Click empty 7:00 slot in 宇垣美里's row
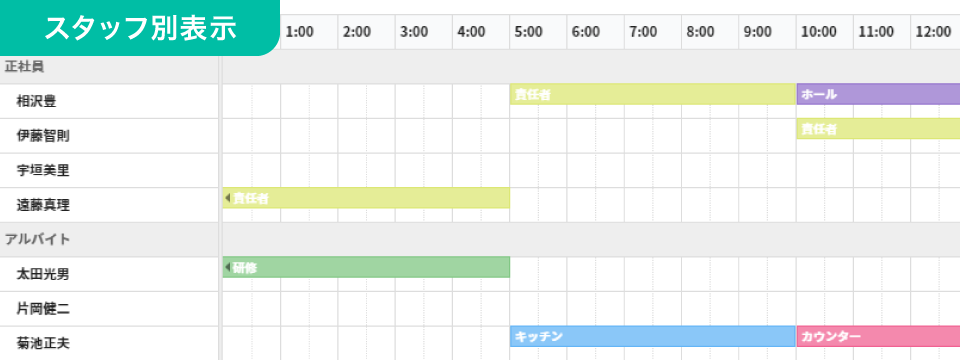960x360 pixels. 653,170
